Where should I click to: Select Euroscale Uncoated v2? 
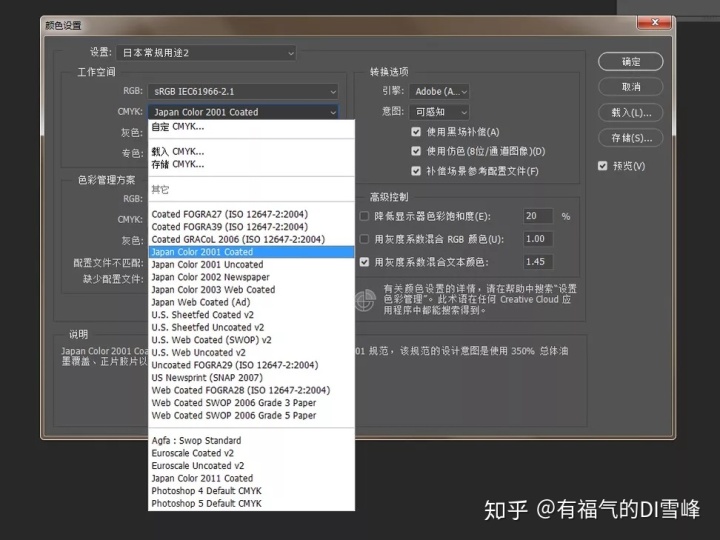[x=251, y=466]
